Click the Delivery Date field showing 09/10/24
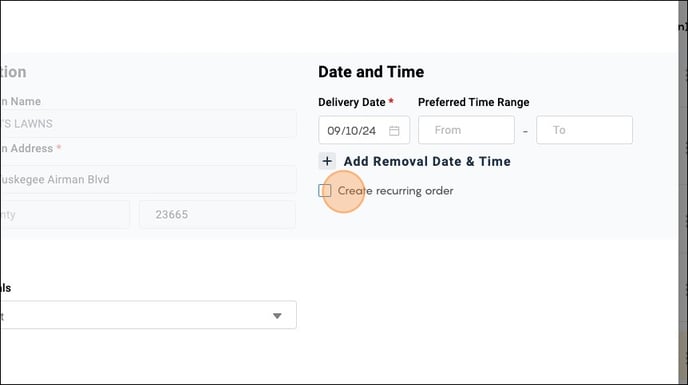Image resolution: width=688 pixels, height=385 pixels. tap(364, 130)
